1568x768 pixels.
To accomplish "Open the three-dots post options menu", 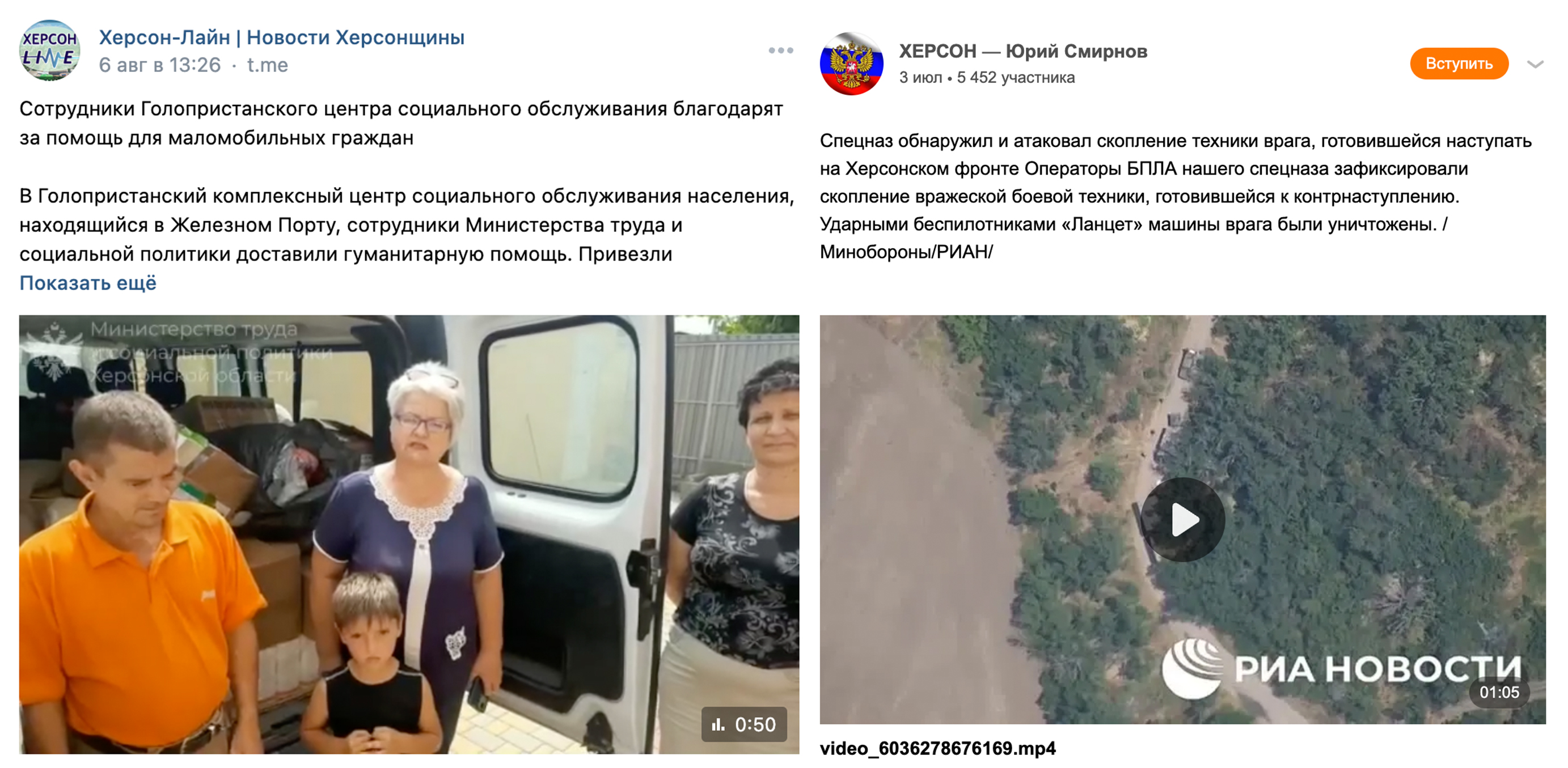I will pos(780,50).
